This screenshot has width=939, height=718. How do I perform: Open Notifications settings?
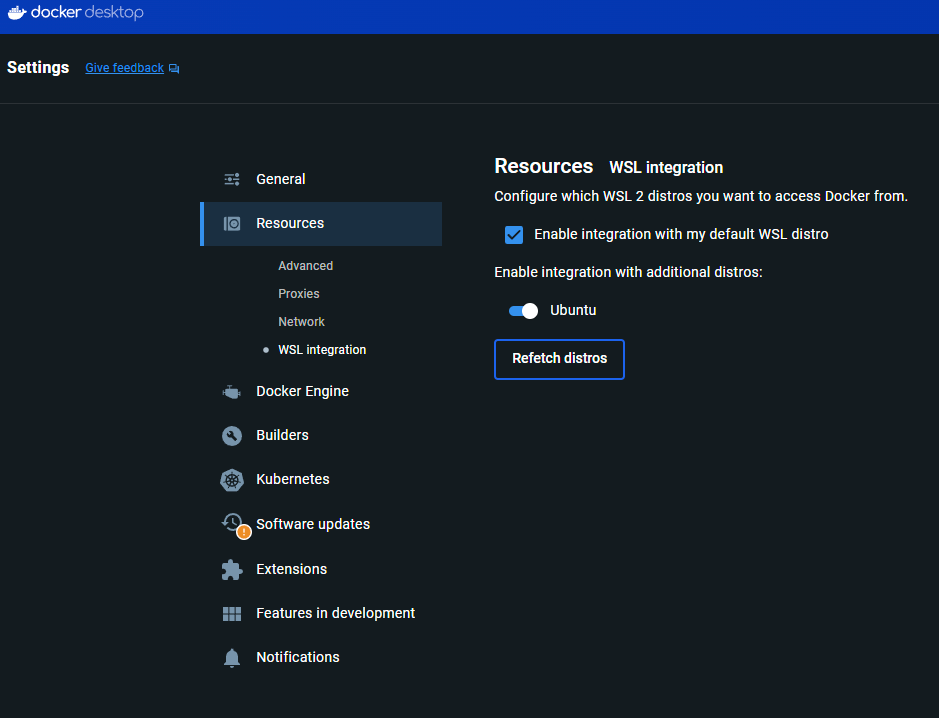321,658
